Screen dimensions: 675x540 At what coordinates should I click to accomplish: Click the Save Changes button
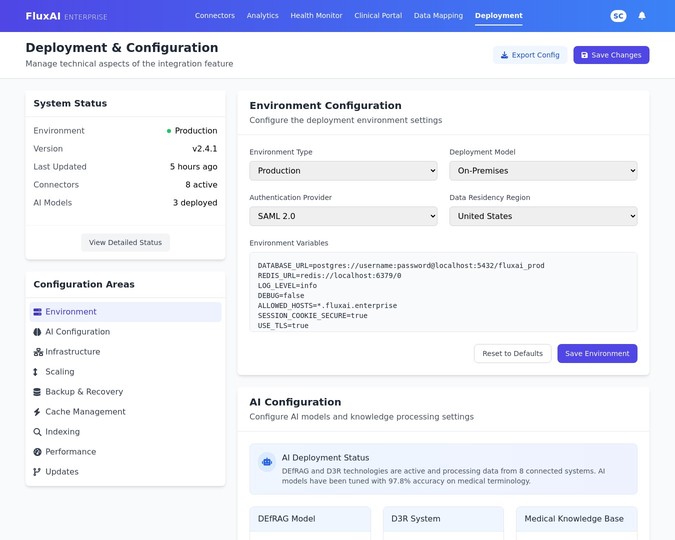click(611, 55)
